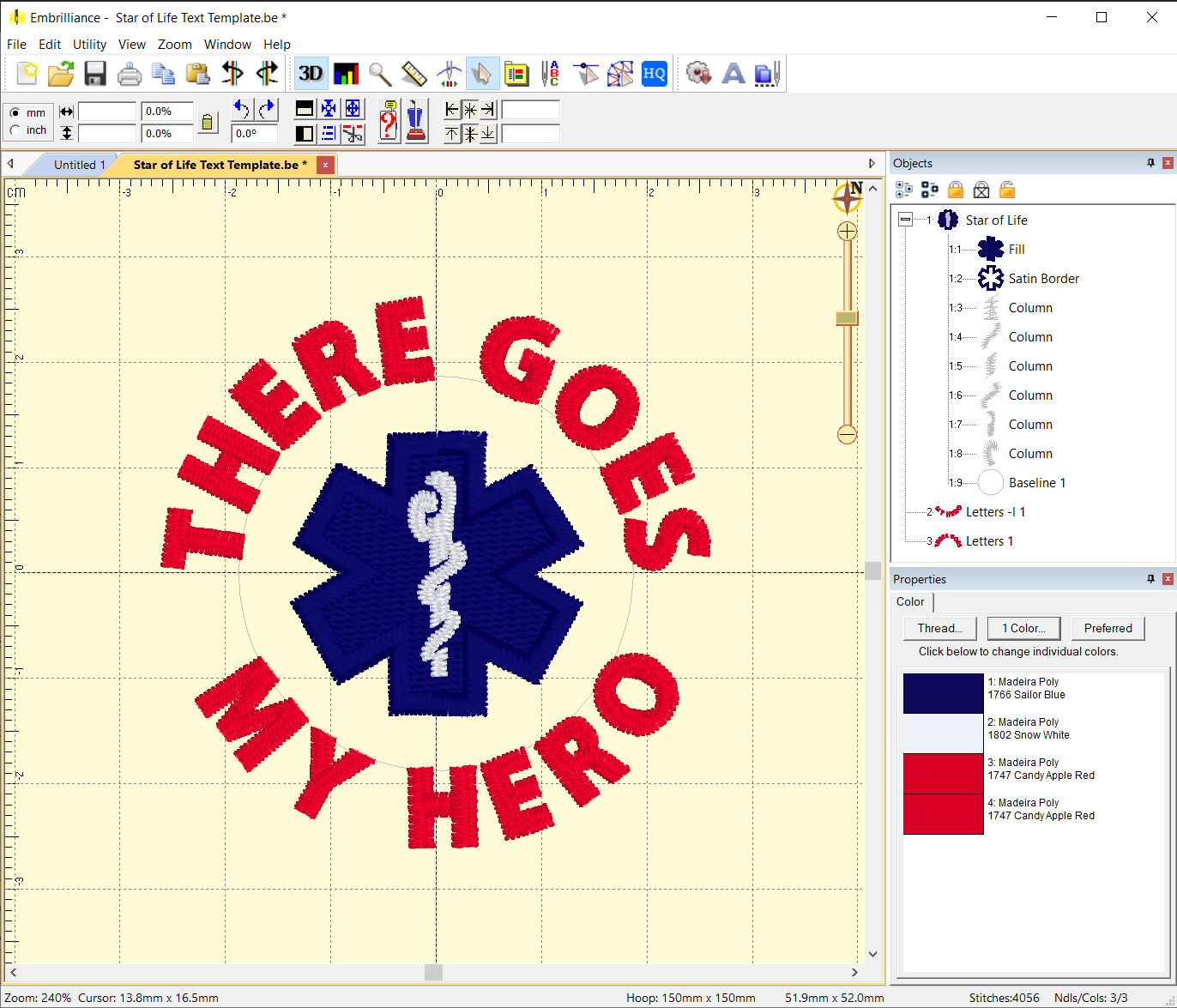Image resolution: width=1177 pixels, height=1008 pixels.
Task: Toggle the 3D stitch view button
Action: click(x=311, y=74)
